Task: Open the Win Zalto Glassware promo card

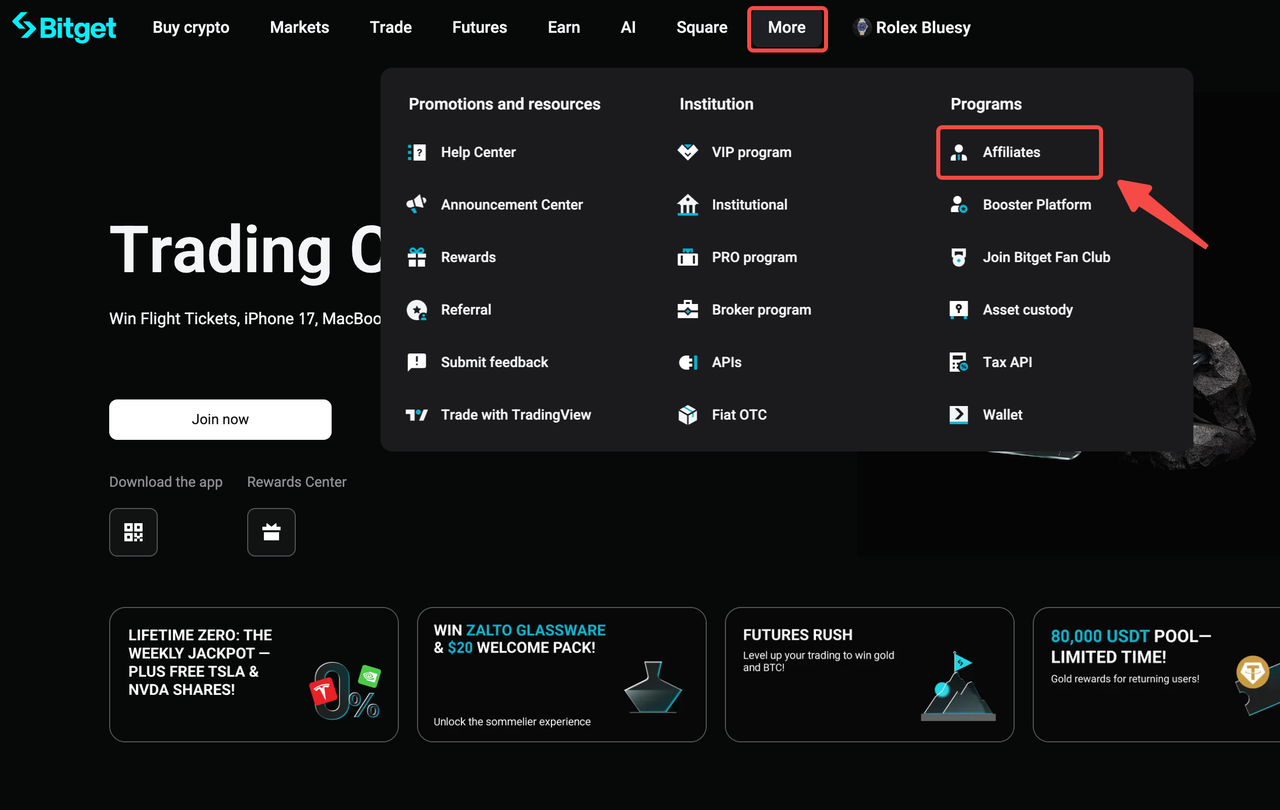Action: [562, 675]
